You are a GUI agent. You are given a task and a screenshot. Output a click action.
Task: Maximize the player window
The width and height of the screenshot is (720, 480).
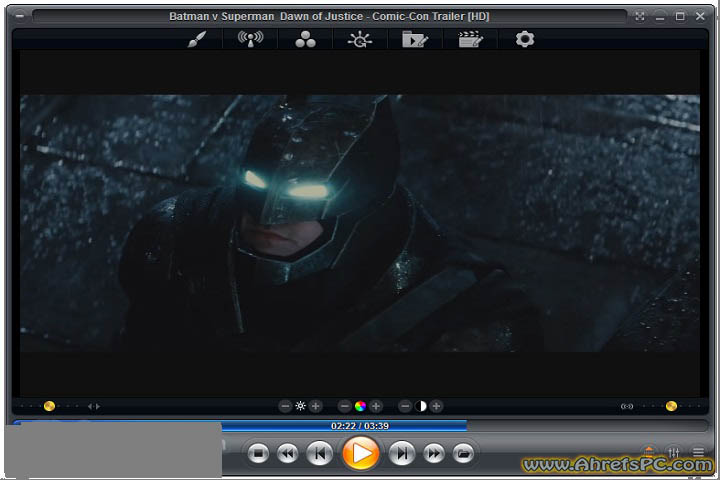(680, 17)
